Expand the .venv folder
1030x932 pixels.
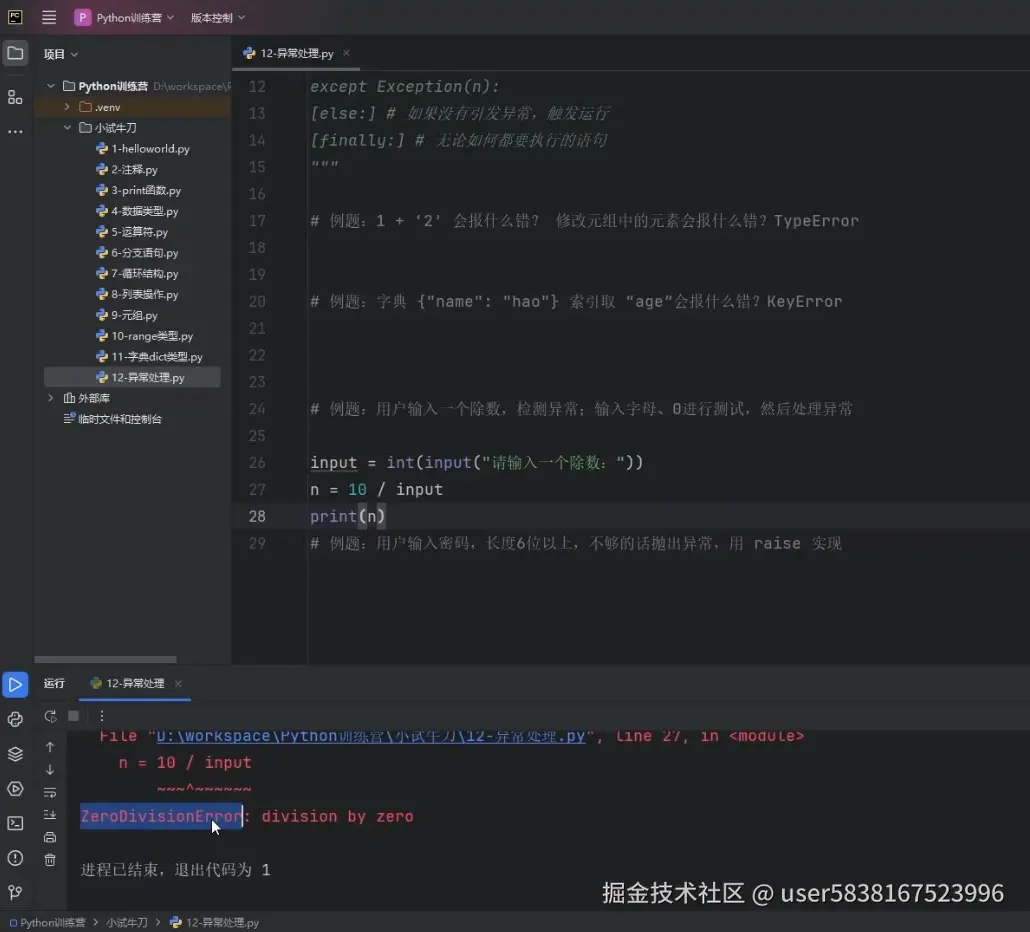coord(66,106)
